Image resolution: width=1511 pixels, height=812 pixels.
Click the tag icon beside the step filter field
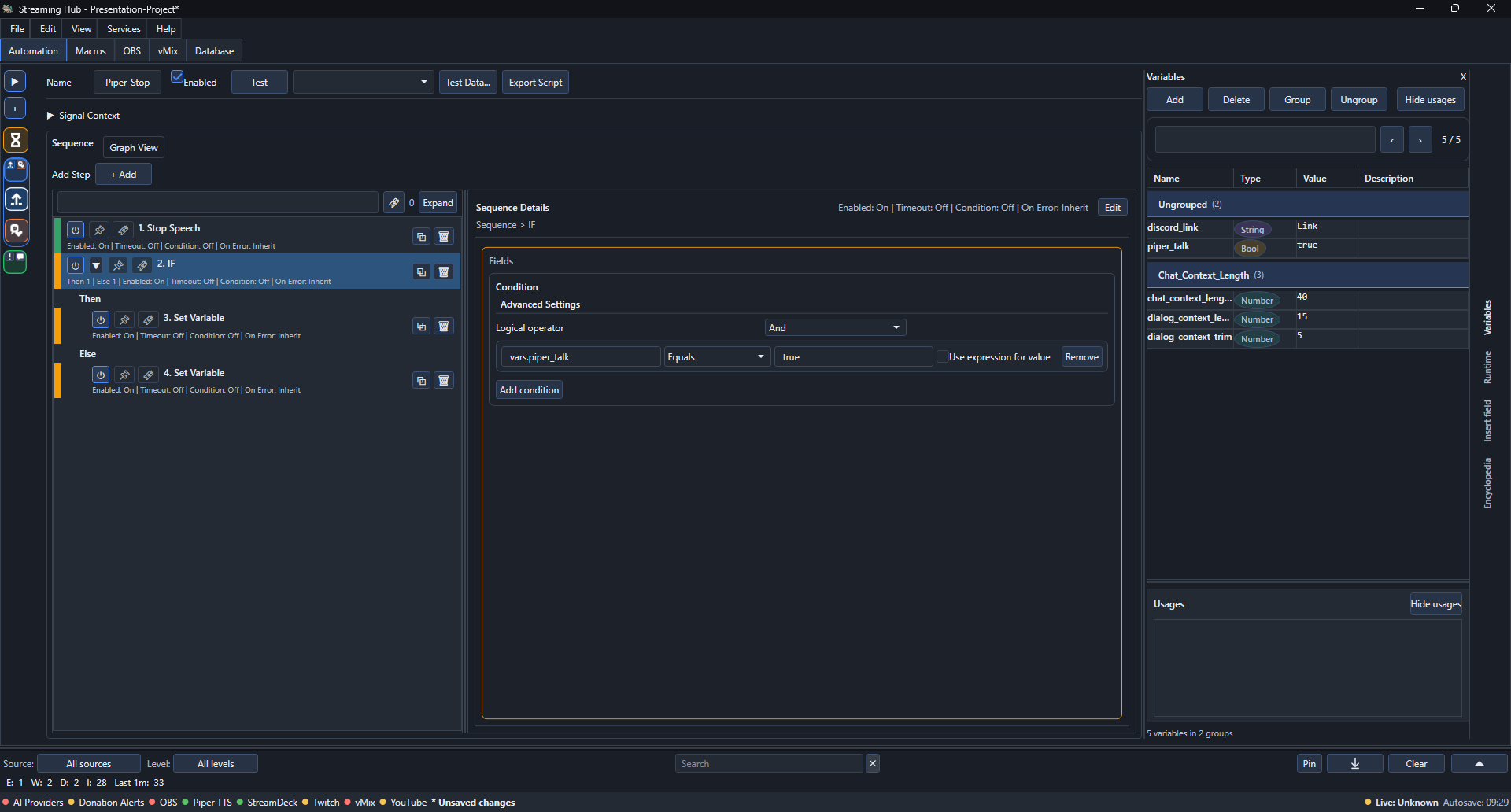tap(393, 202)
